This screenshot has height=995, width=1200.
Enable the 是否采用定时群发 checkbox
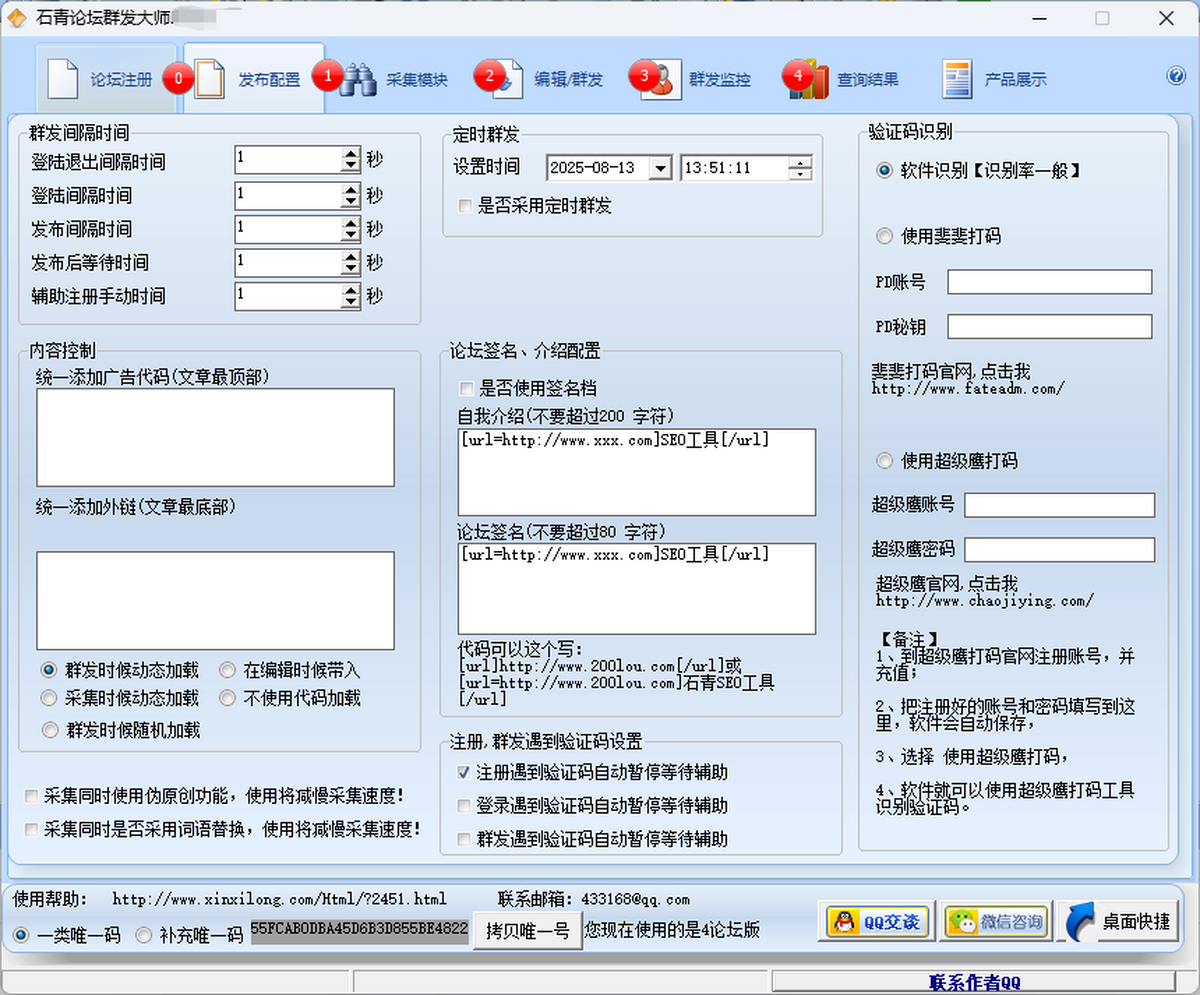(465, 206)
